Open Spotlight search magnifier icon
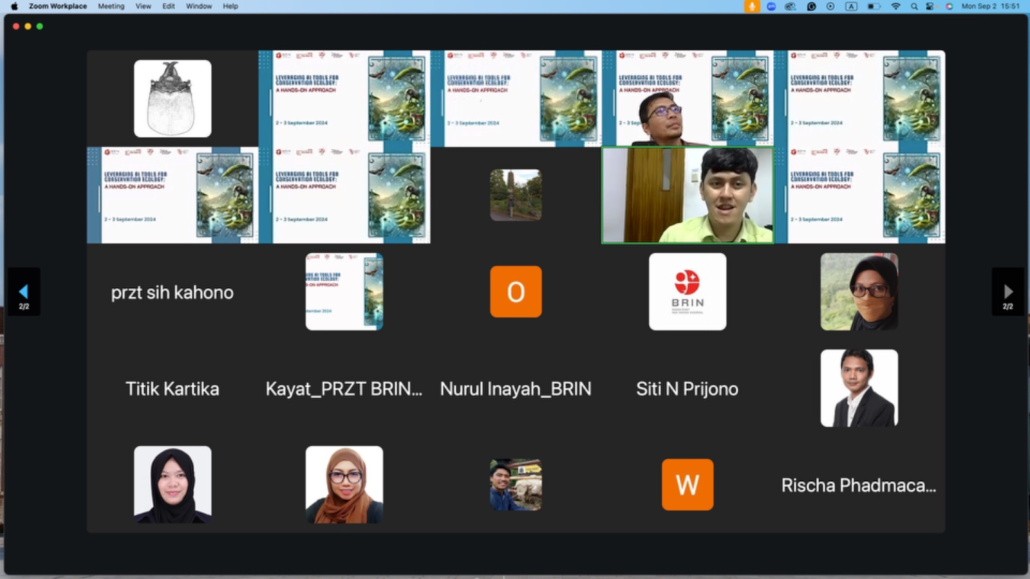Screen dimensions: 1030x579 [x=913, y=6]
